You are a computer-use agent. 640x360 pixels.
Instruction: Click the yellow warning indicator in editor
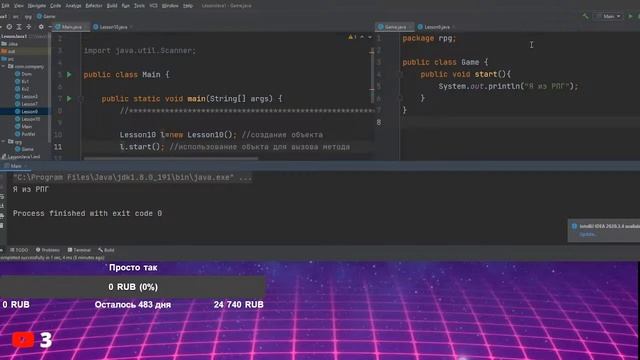coord(352,37)
